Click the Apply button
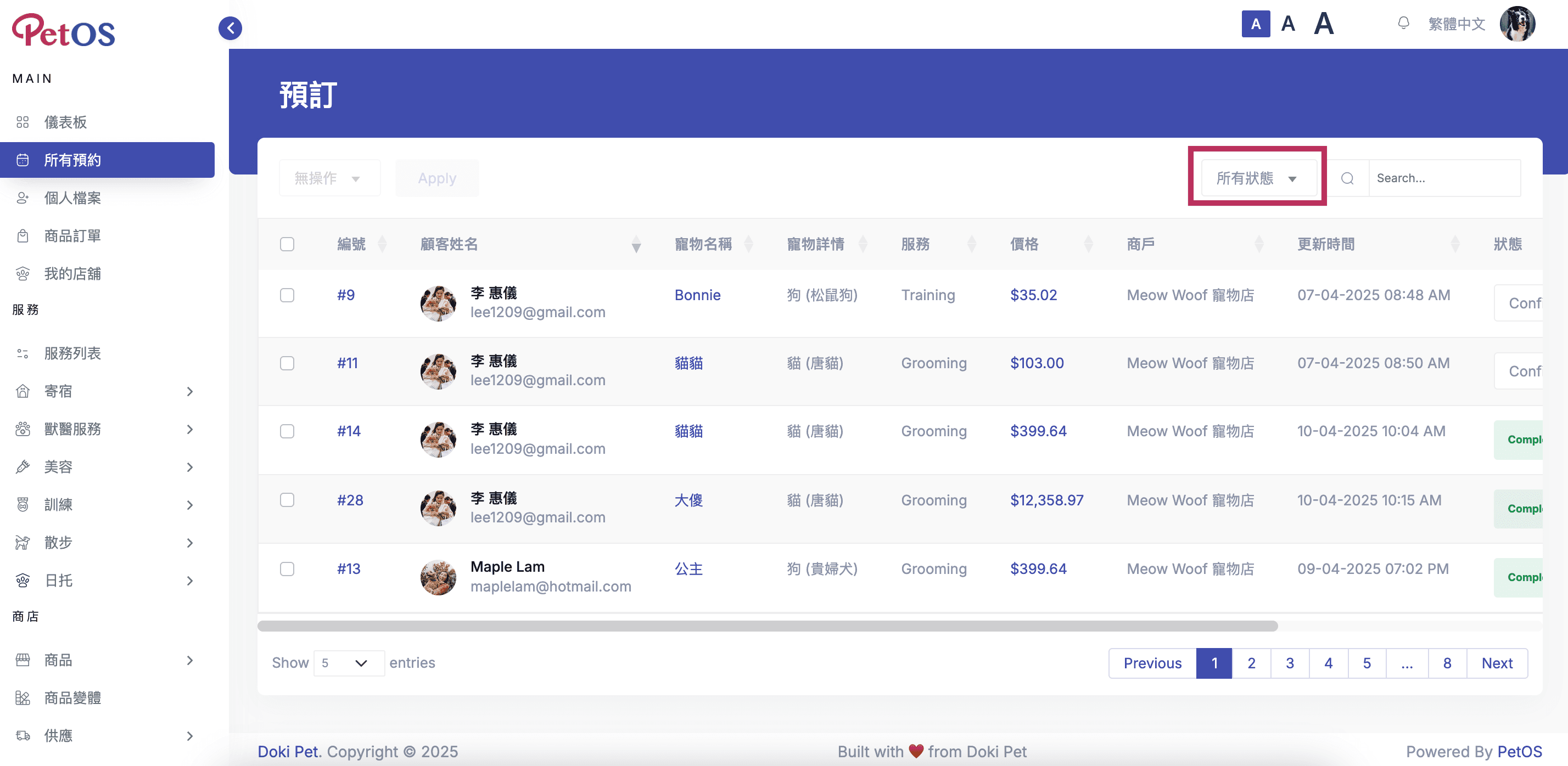 (436, 178)
